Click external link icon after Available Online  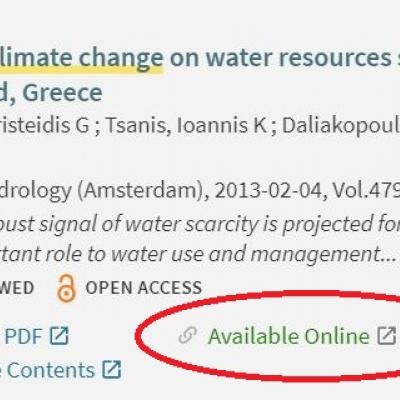[x=387, y=335]
